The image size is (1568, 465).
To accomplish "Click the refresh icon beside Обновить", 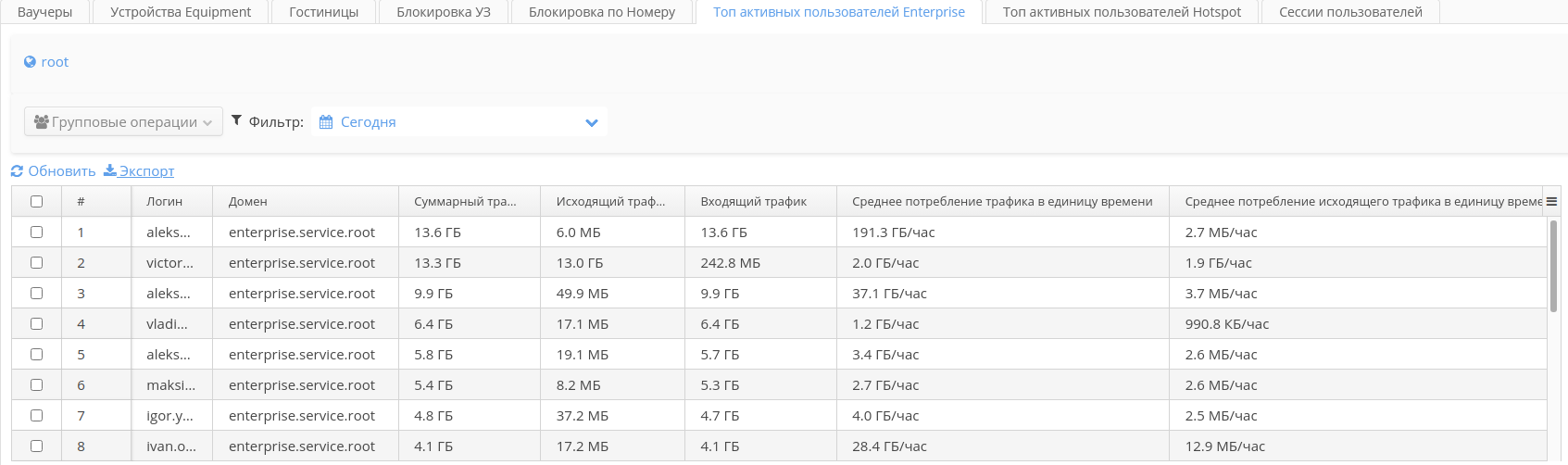I will 17,171.
